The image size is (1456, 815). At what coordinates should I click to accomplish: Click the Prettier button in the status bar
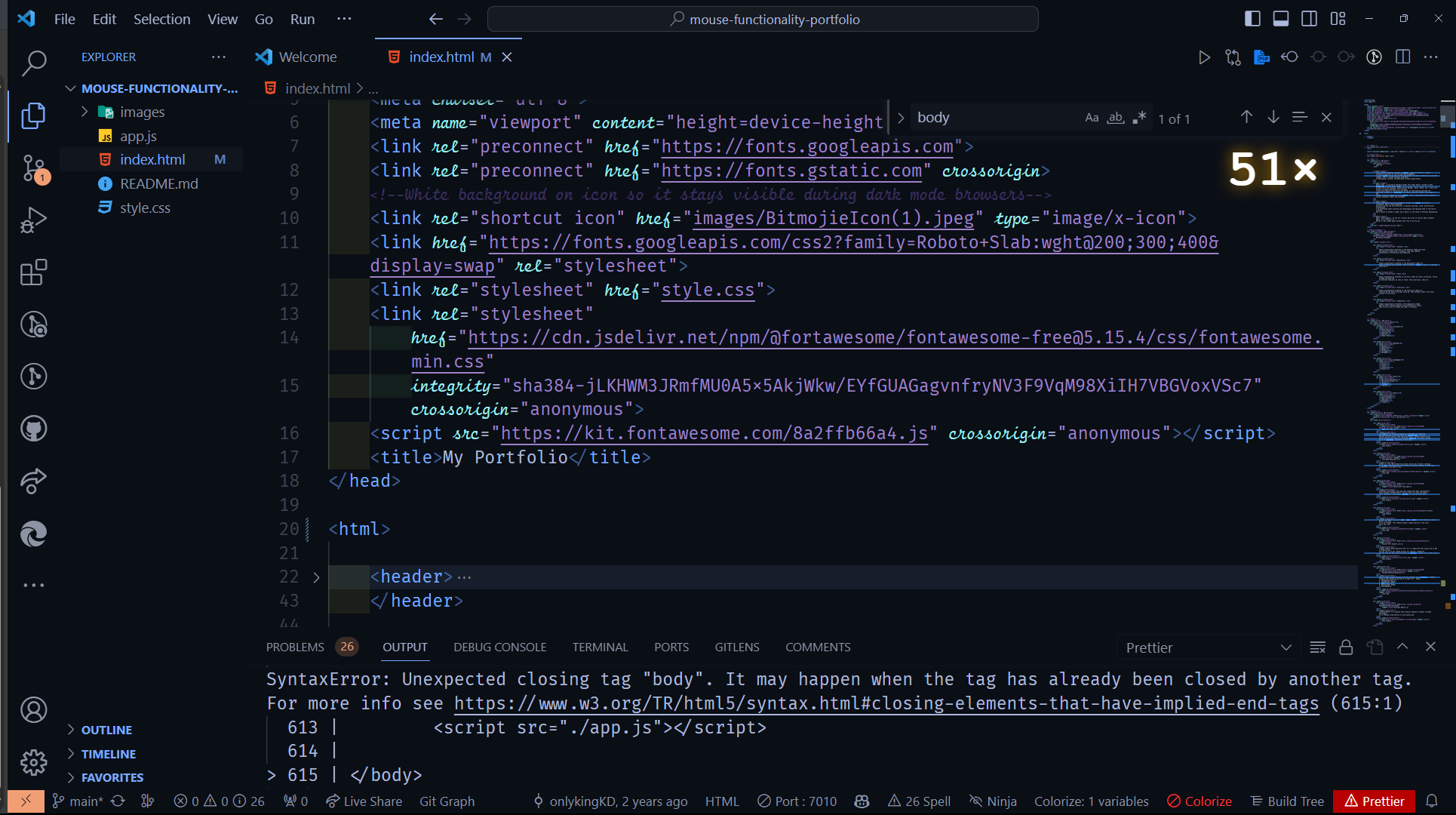1373,801
